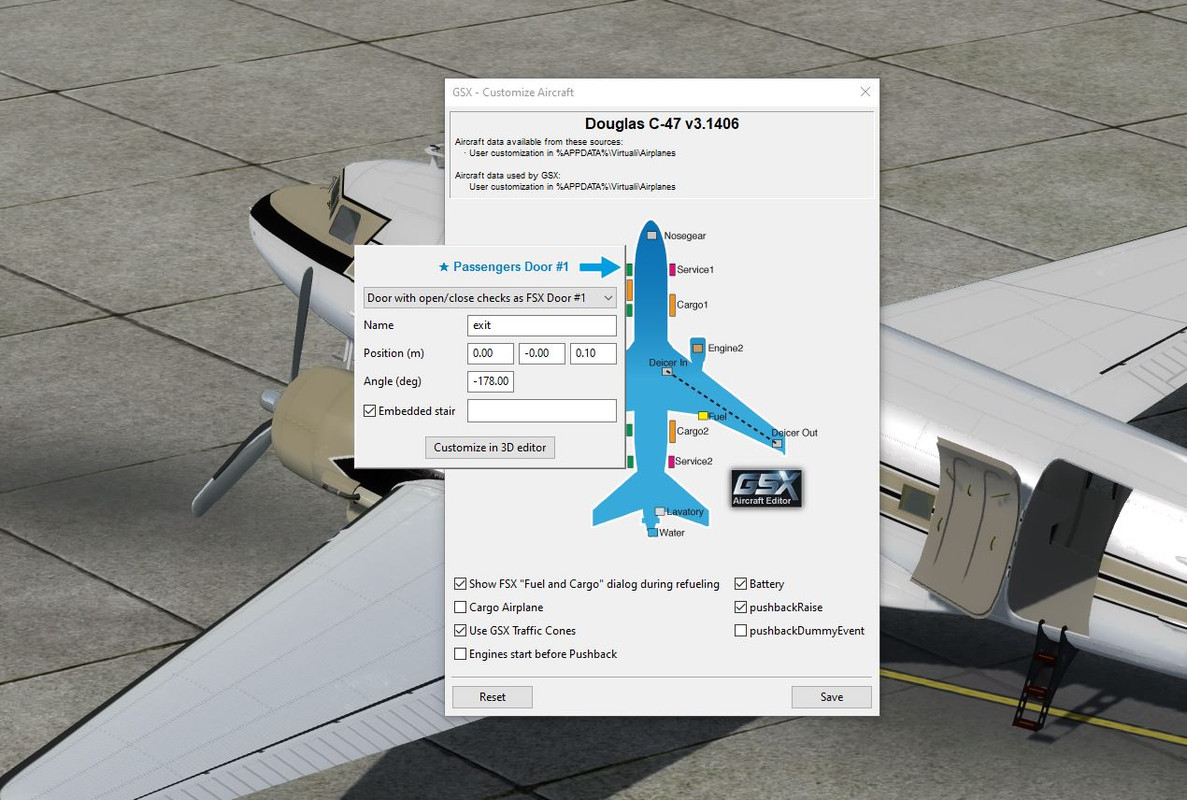Toggle Show FSX Fuel and Cargo dialog checkbox
This screenshot has width=1187, height=800.
pos(460,584)
